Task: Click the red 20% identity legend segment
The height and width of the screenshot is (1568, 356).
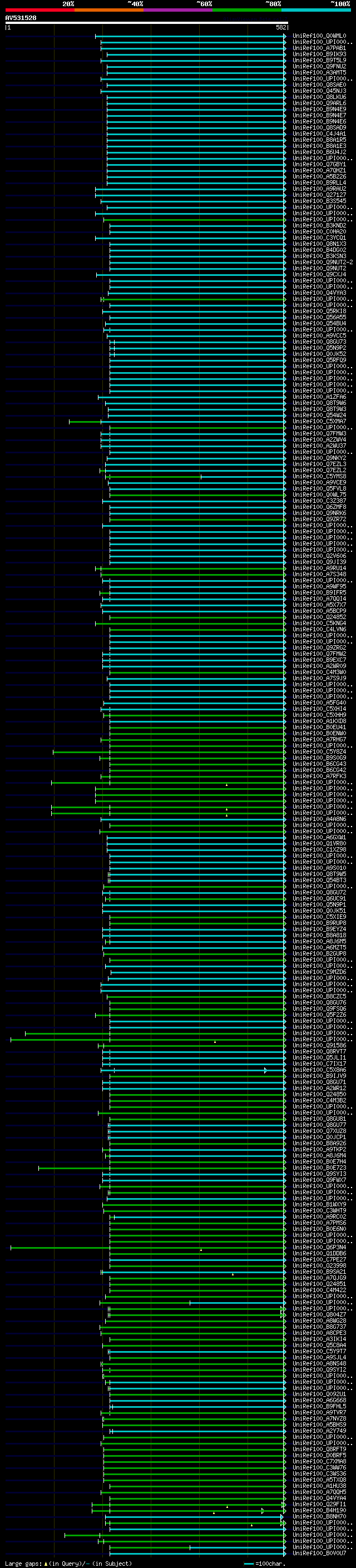Action: click(39, 10)
